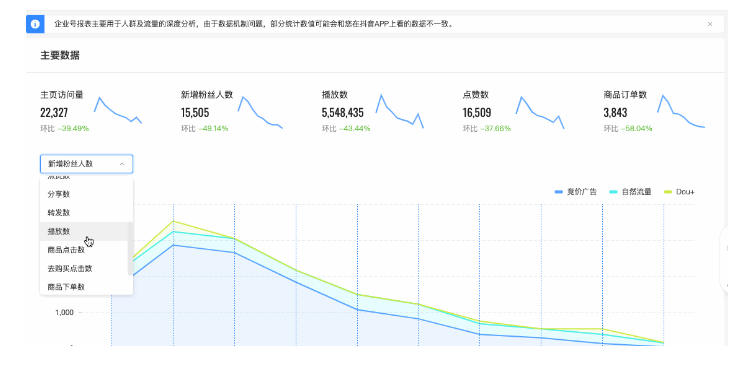
Task: Click the 点赞数 sparkline chart
Action: tap(540, 112)
